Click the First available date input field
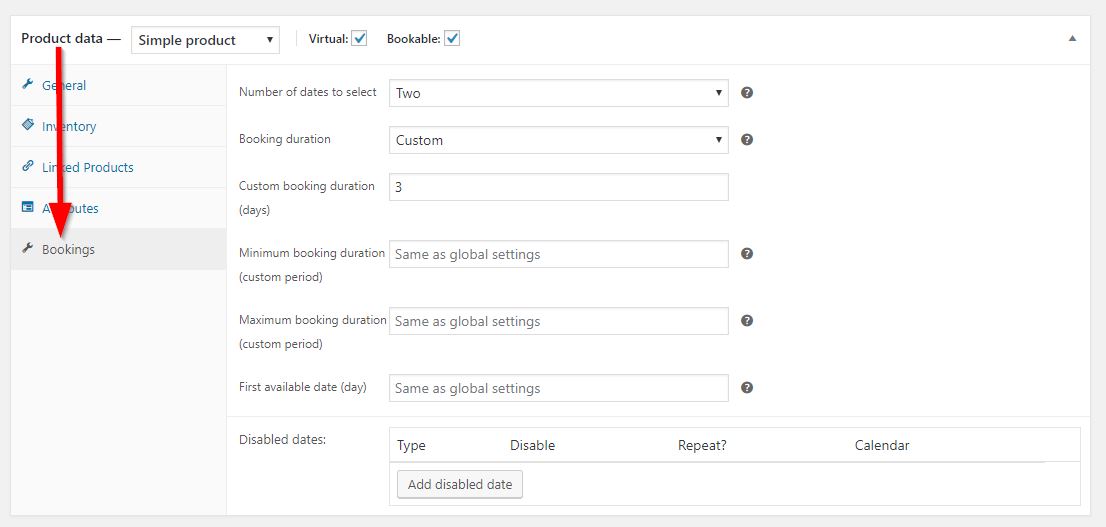Viewport: 1106px width, 527px height. tap(558, 388)
